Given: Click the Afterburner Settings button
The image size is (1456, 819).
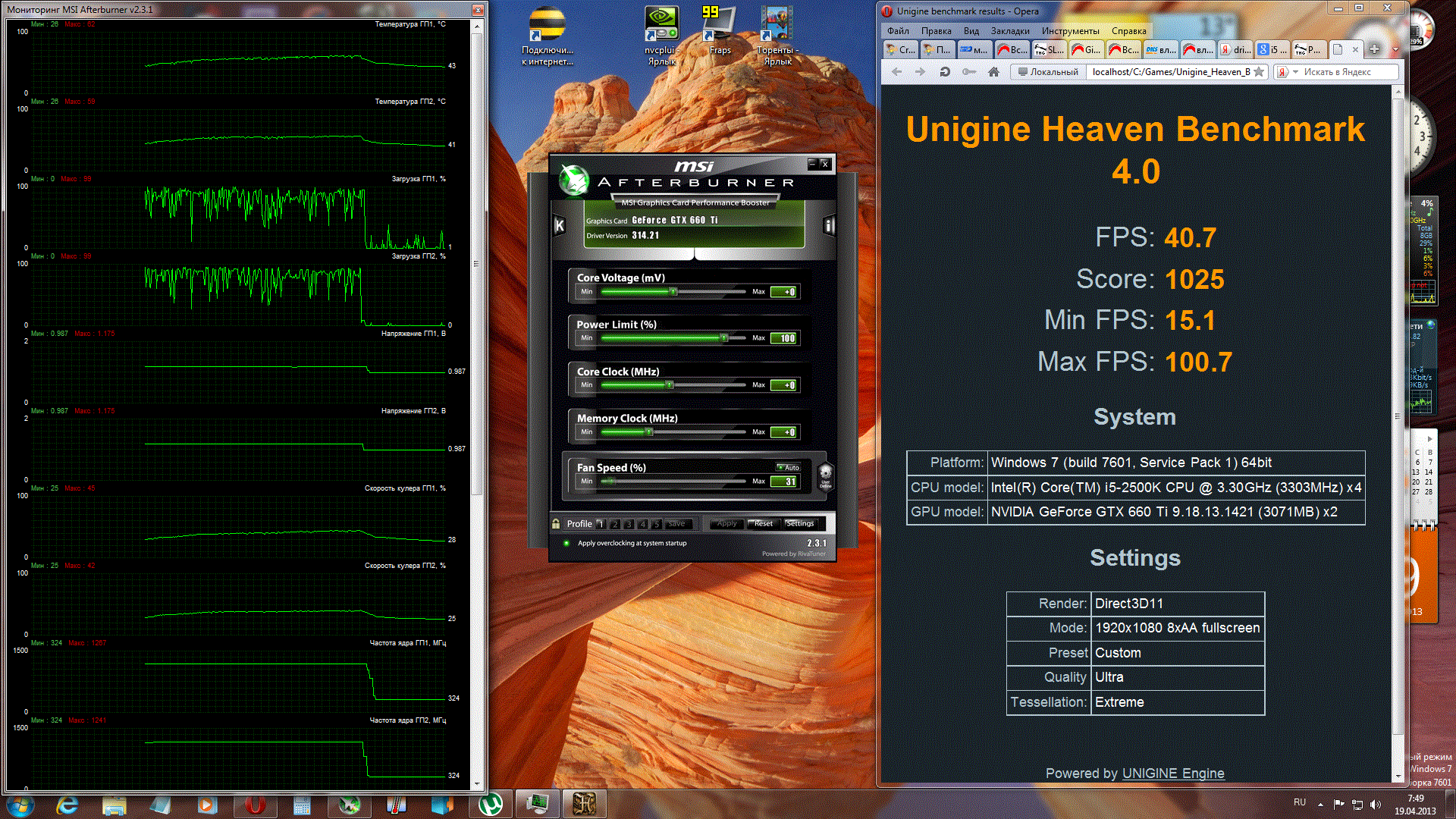Looking at the screenshot, I should pyautogui.click(x=799, y=524).
